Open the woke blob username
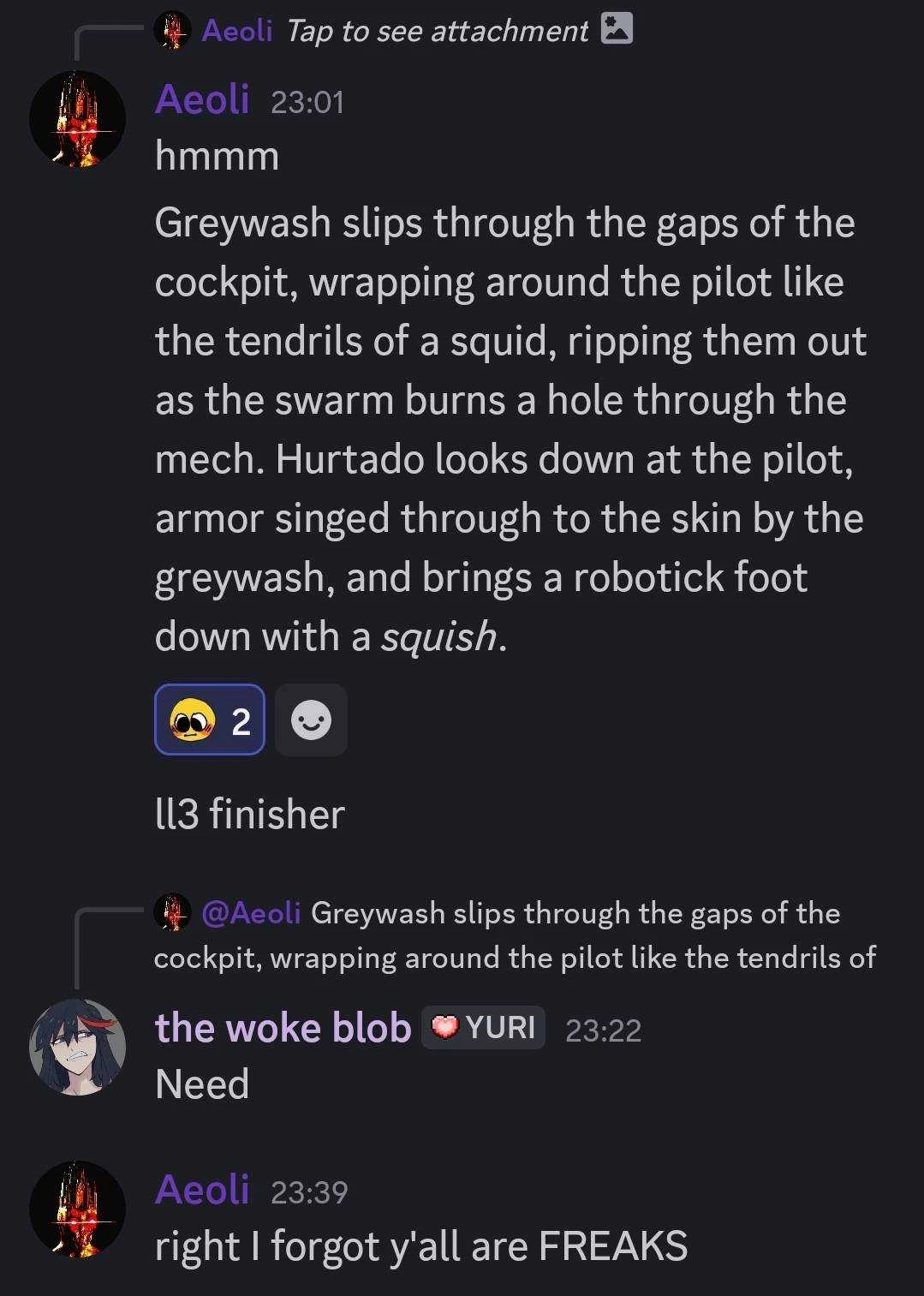This screenshot has height=1296, width=924. [283, 1027]
